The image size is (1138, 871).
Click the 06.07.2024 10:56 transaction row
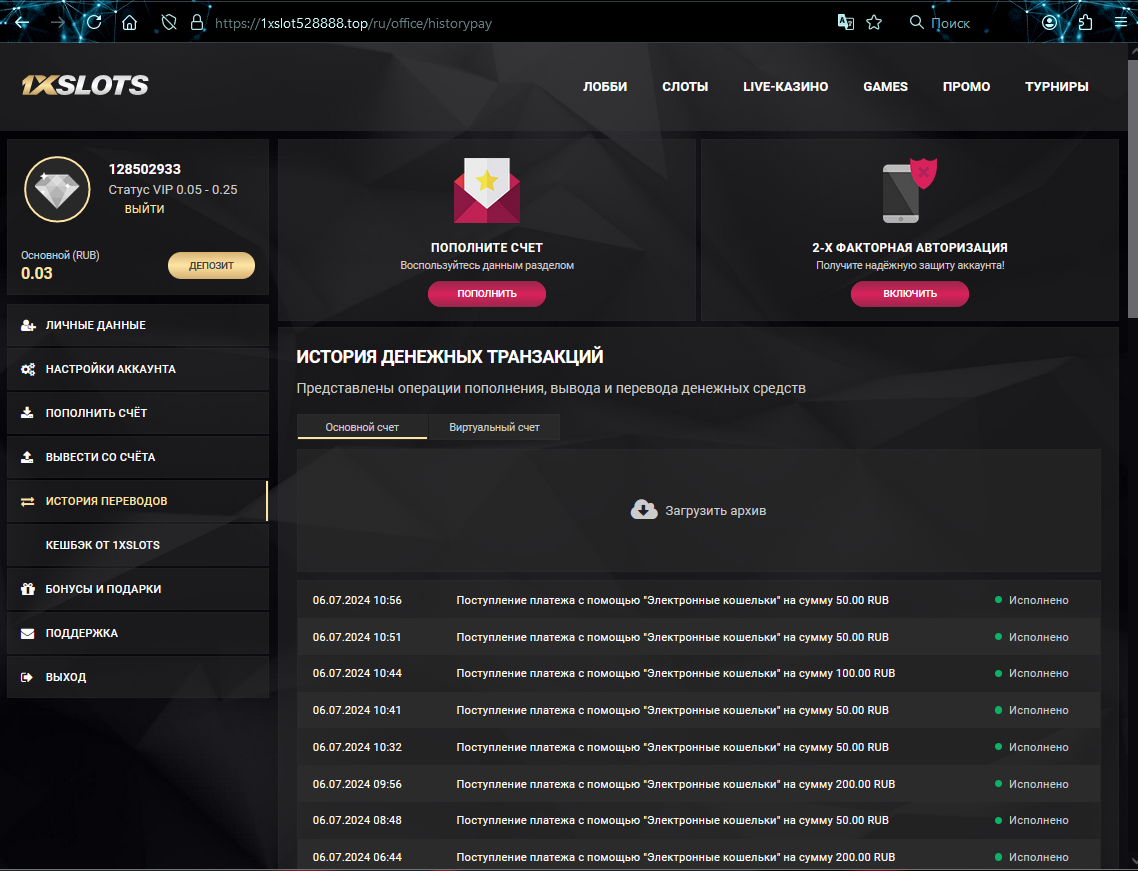(699, 600)
